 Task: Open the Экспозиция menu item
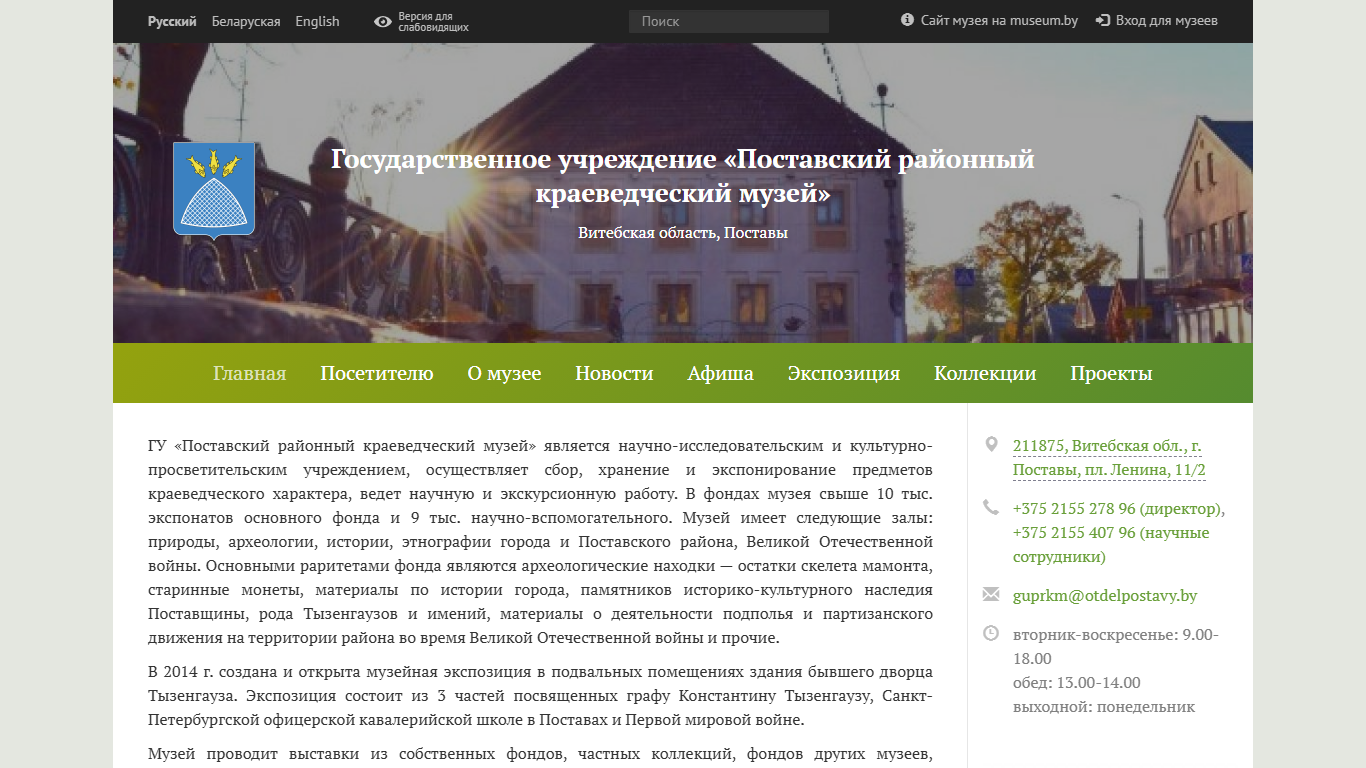tap(844, 373)
